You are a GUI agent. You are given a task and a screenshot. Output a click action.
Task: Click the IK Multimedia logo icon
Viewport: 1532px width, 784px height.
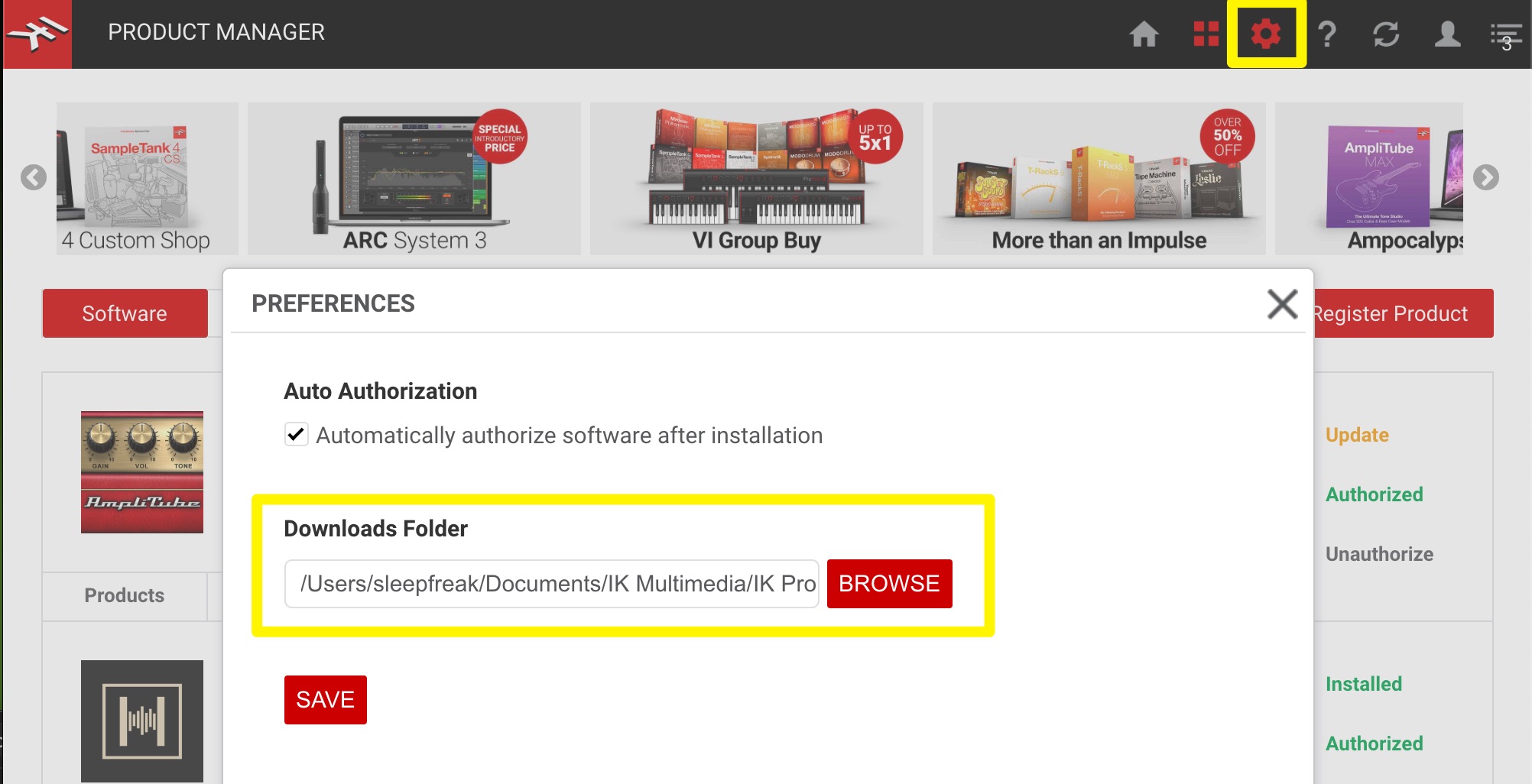pos(37,34)
